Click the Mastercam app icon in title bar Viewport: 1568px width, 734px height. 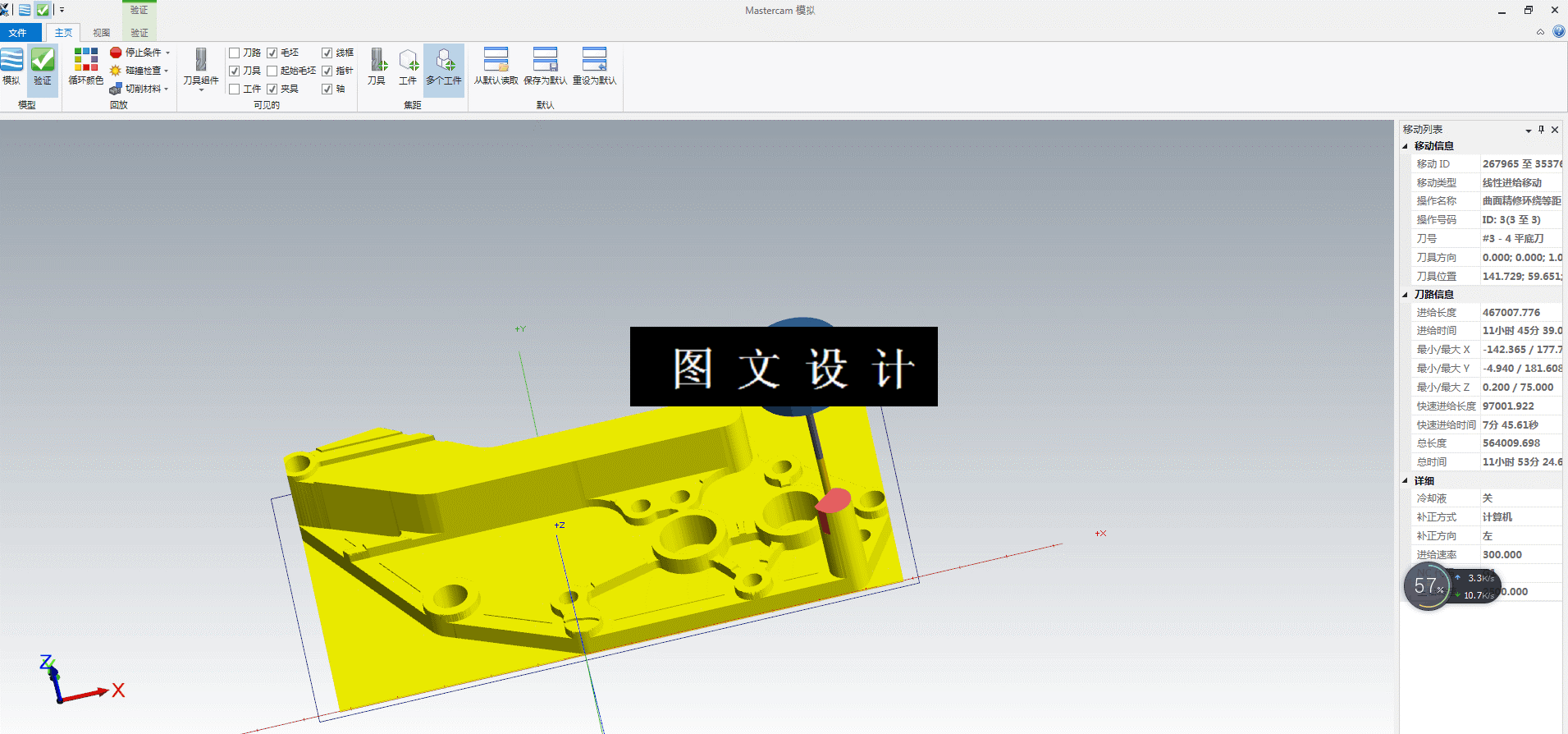pyautogui.click(x=5, y=10)
